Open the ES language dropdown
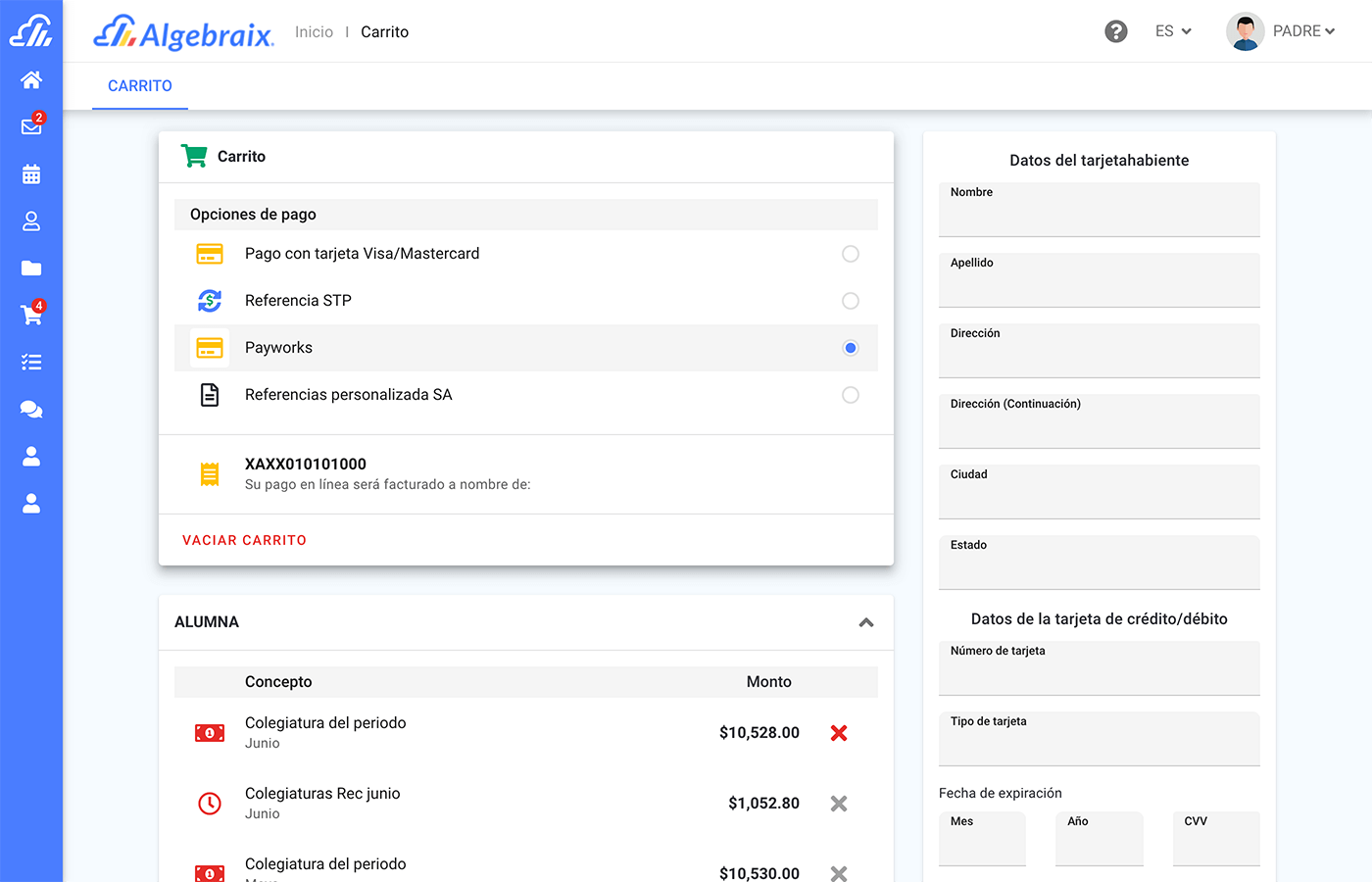The image size is (1372, 882). (1173, 31)
